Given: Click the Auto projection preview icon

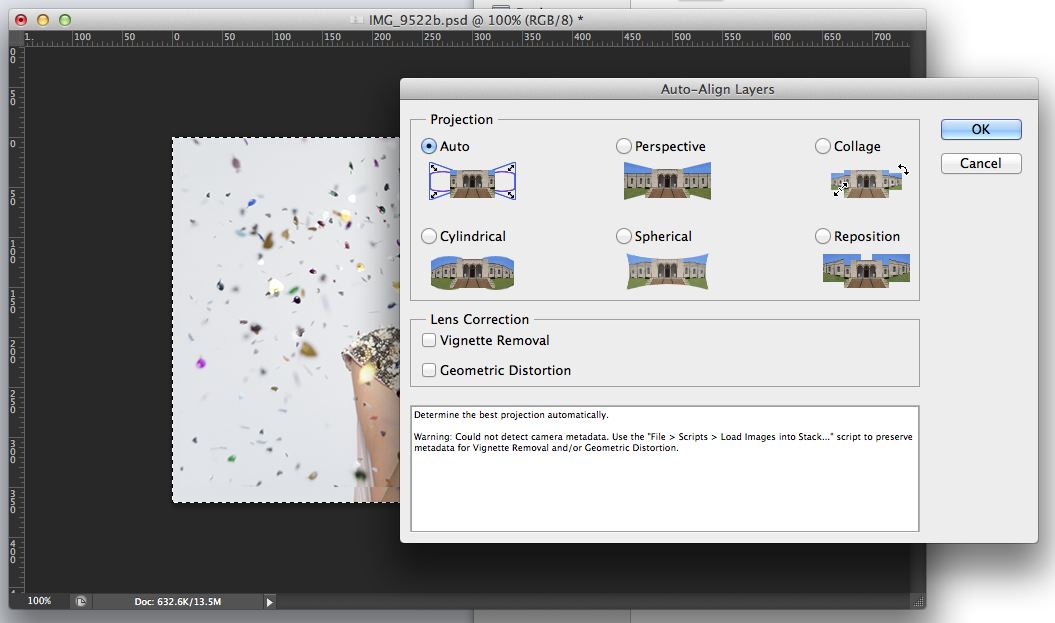Looking at the screenshot, I should click(472, 181).
